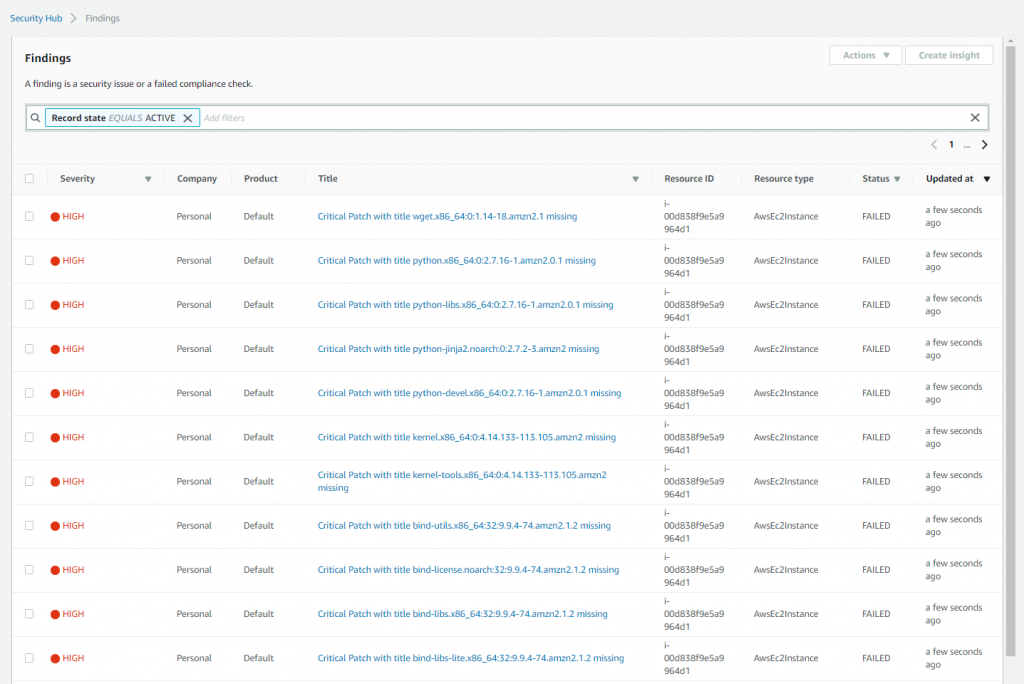
Task: Go to next page using right chevron
Action: point(985,144)
